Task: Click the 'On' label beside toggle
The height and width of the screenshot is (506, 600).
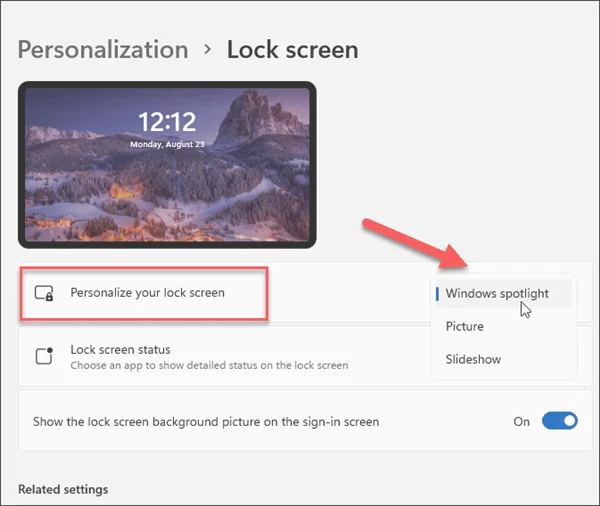Action: [522, 422]
